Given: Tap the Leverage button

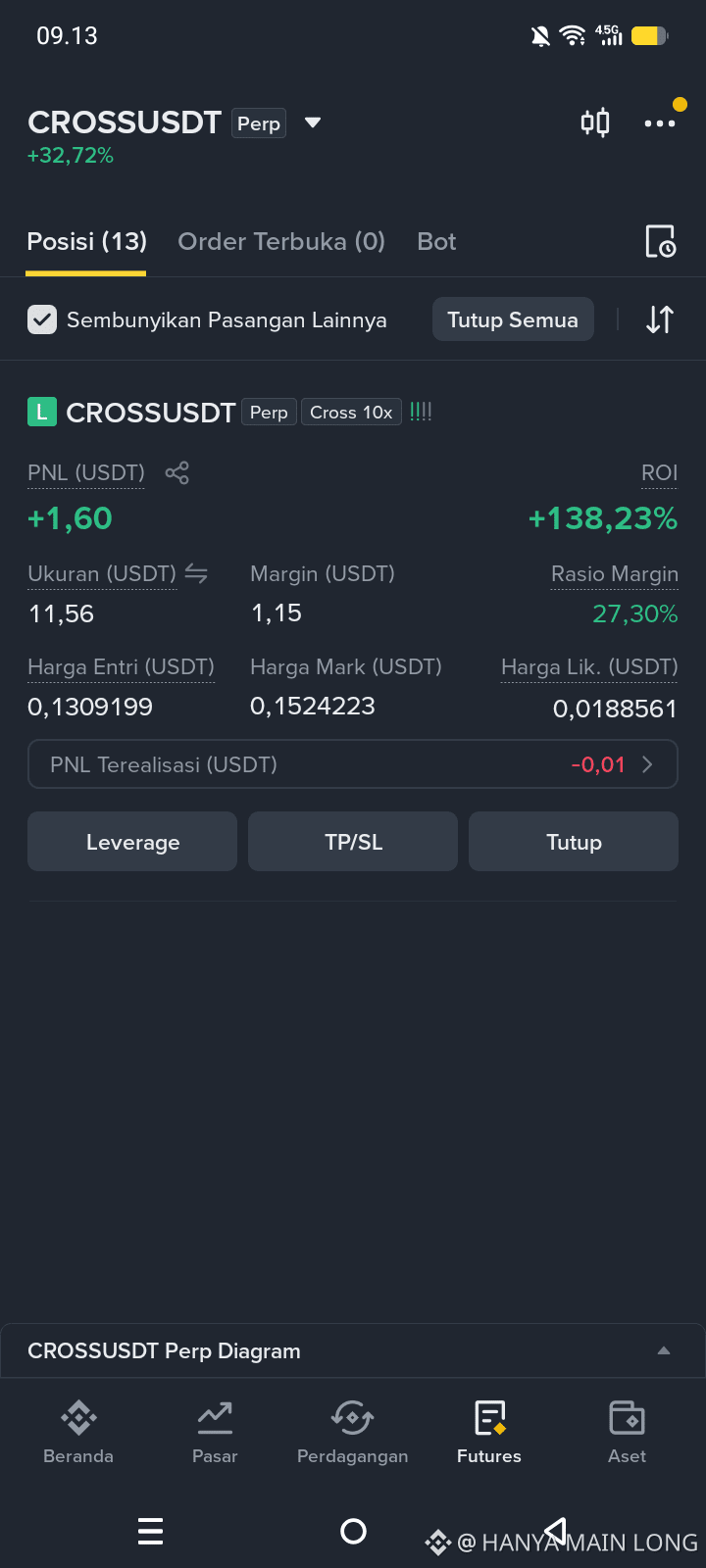Looking at the screenshot, I should point(132,842).
